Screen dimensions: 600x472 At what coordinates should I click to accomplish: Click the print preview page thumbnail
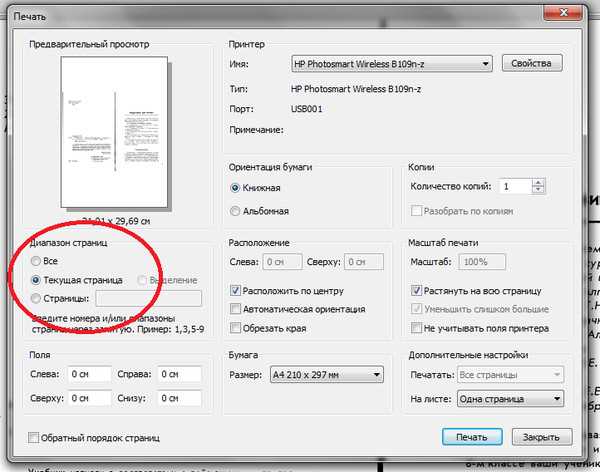[114, 132]
